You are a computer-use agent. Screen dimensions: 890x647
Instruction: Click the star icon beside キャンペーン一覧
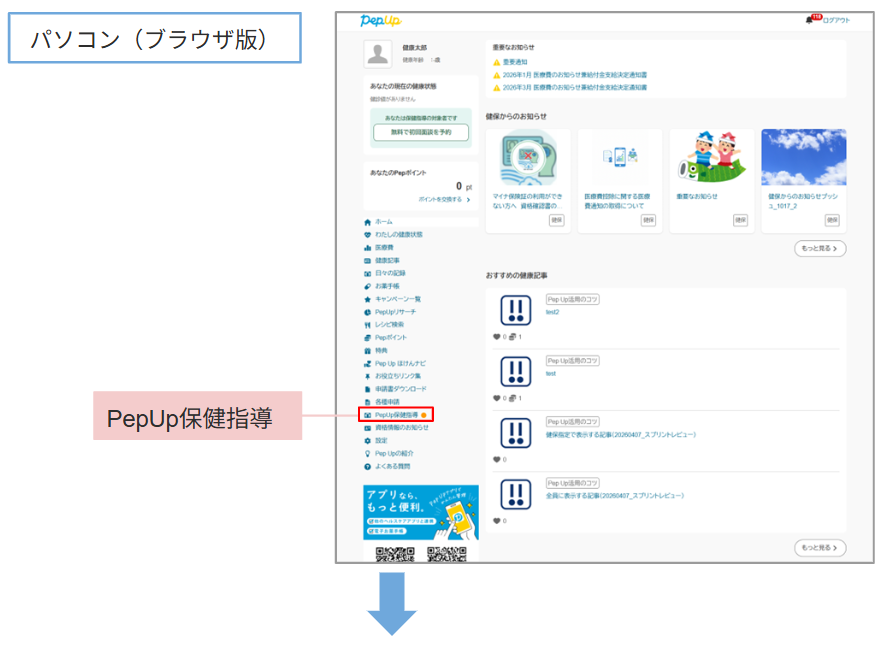[x=367, y=299]
